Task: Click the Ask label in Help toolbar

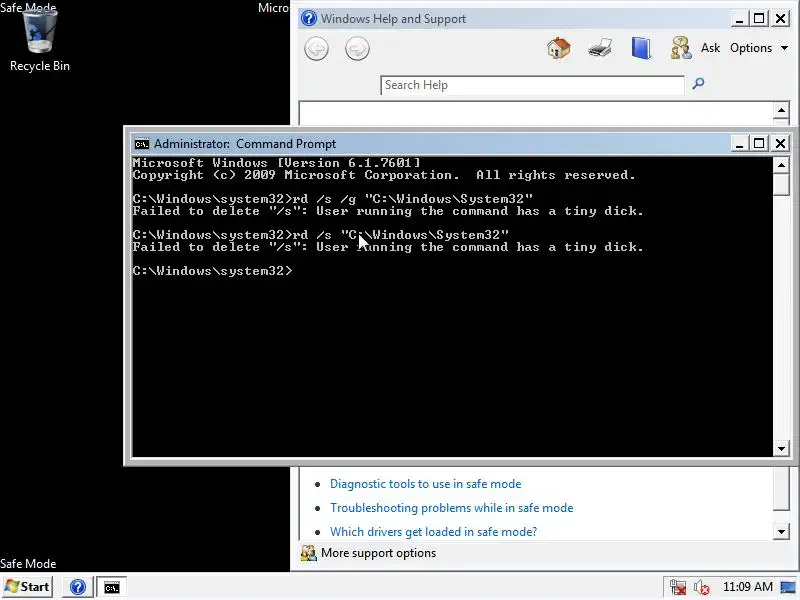Action: (710, 48)
